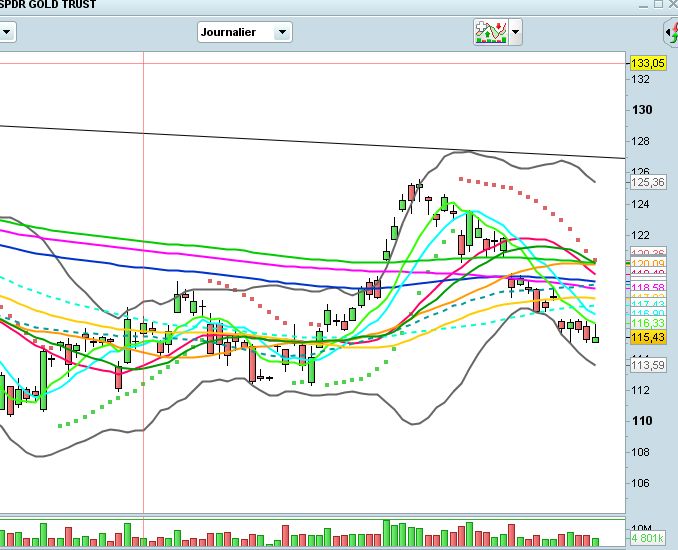The width and height of the screenshot is (678, 550).
Task: Expand the arrow beside the indicators icon
Action: coord(515,32)
